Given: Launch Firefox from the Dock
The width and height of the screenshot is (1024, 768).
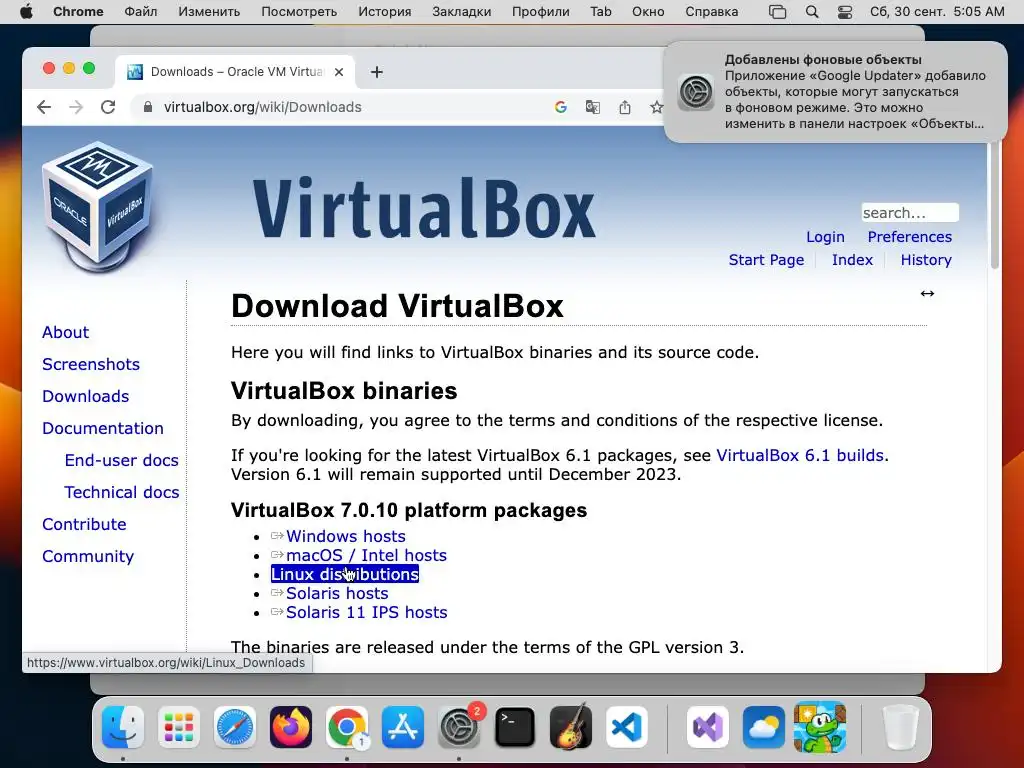Looking at the screenshot, I should 291,727.
